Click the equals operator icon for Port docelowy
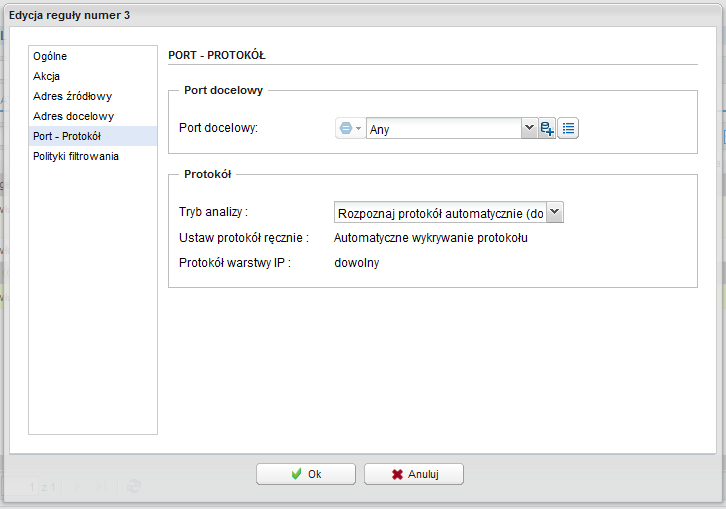726x509 pixels. pos(350,128)
